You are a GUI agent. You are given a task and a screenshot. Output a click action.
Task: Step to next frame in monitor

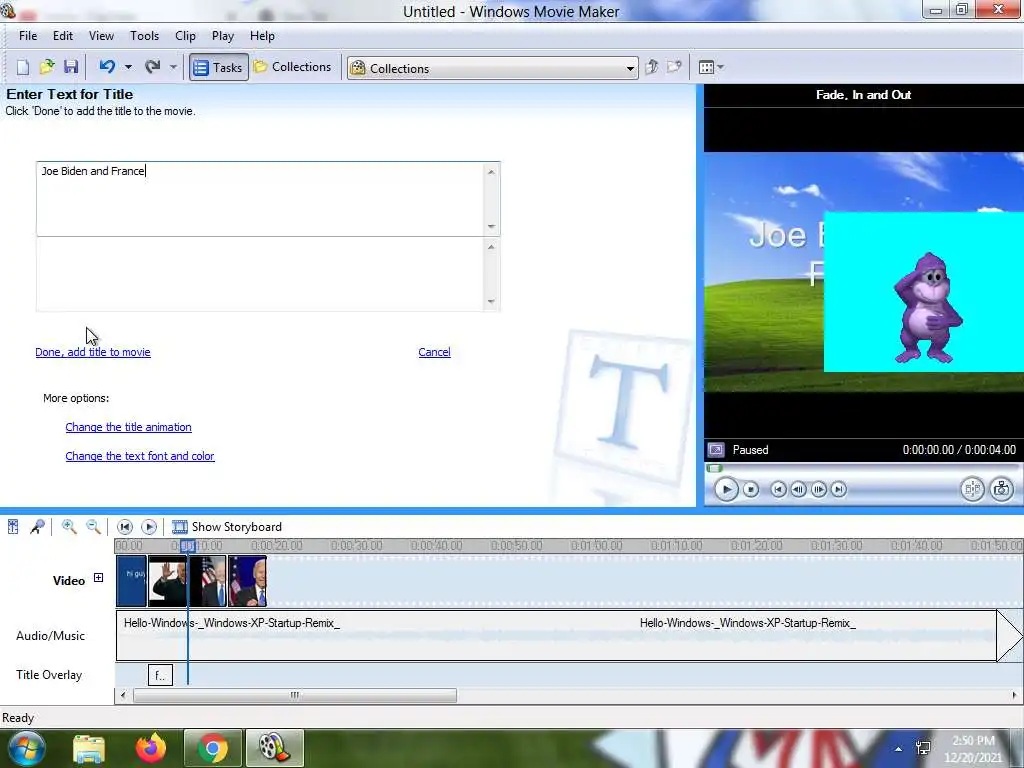(818, 489)
